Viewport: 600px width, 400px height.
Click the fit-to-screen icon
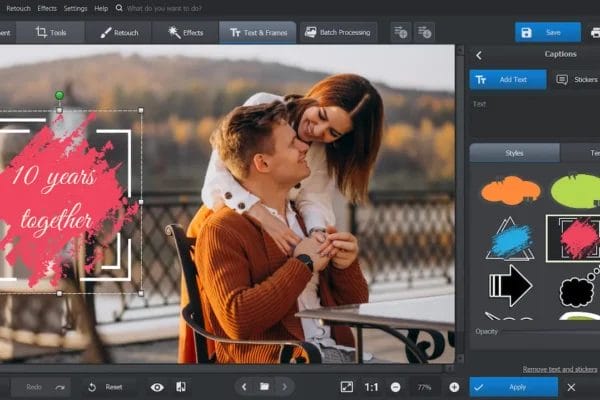[x=346, y=387]
